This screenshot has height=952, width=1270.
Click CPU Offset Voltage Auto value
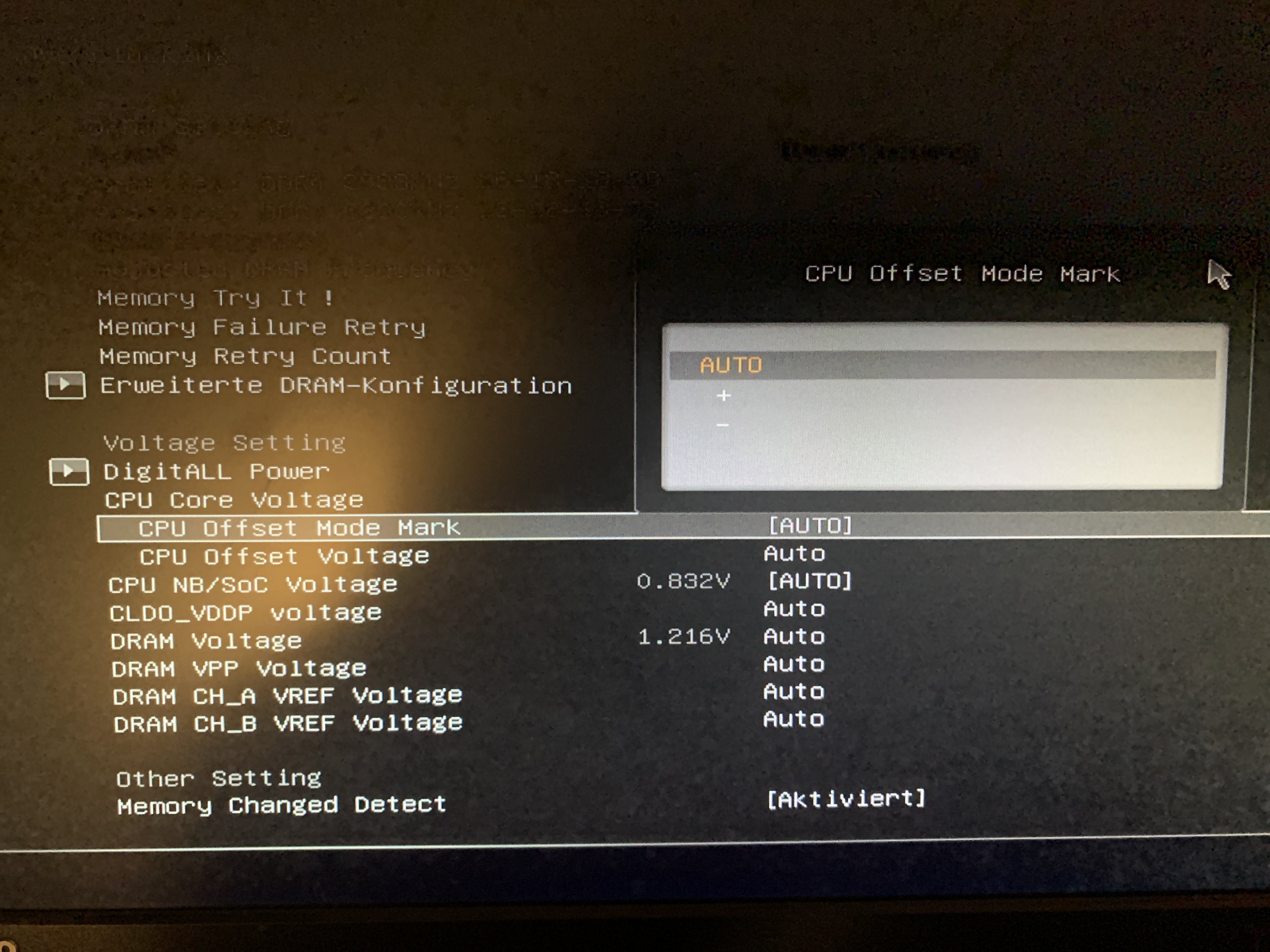pyautogui.click(x=795, y=553)
